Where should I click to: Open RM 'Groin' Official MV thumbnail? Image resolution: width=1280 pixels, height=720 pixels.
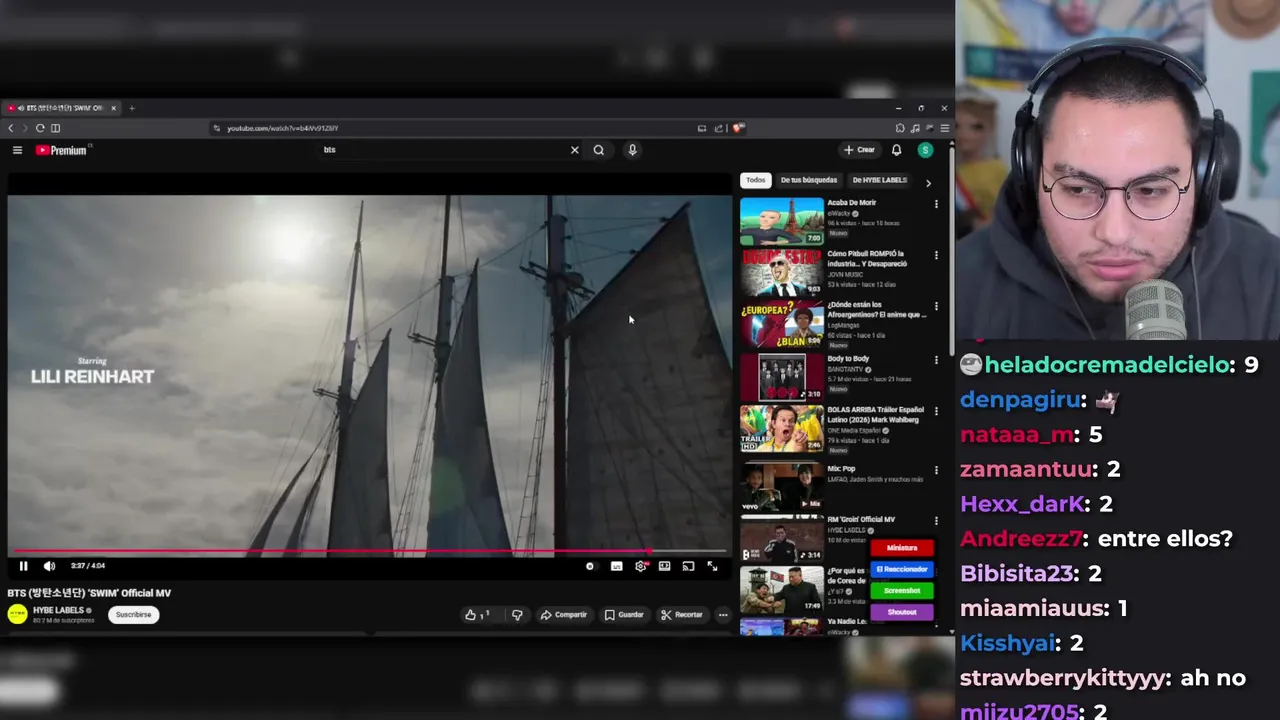781,538
